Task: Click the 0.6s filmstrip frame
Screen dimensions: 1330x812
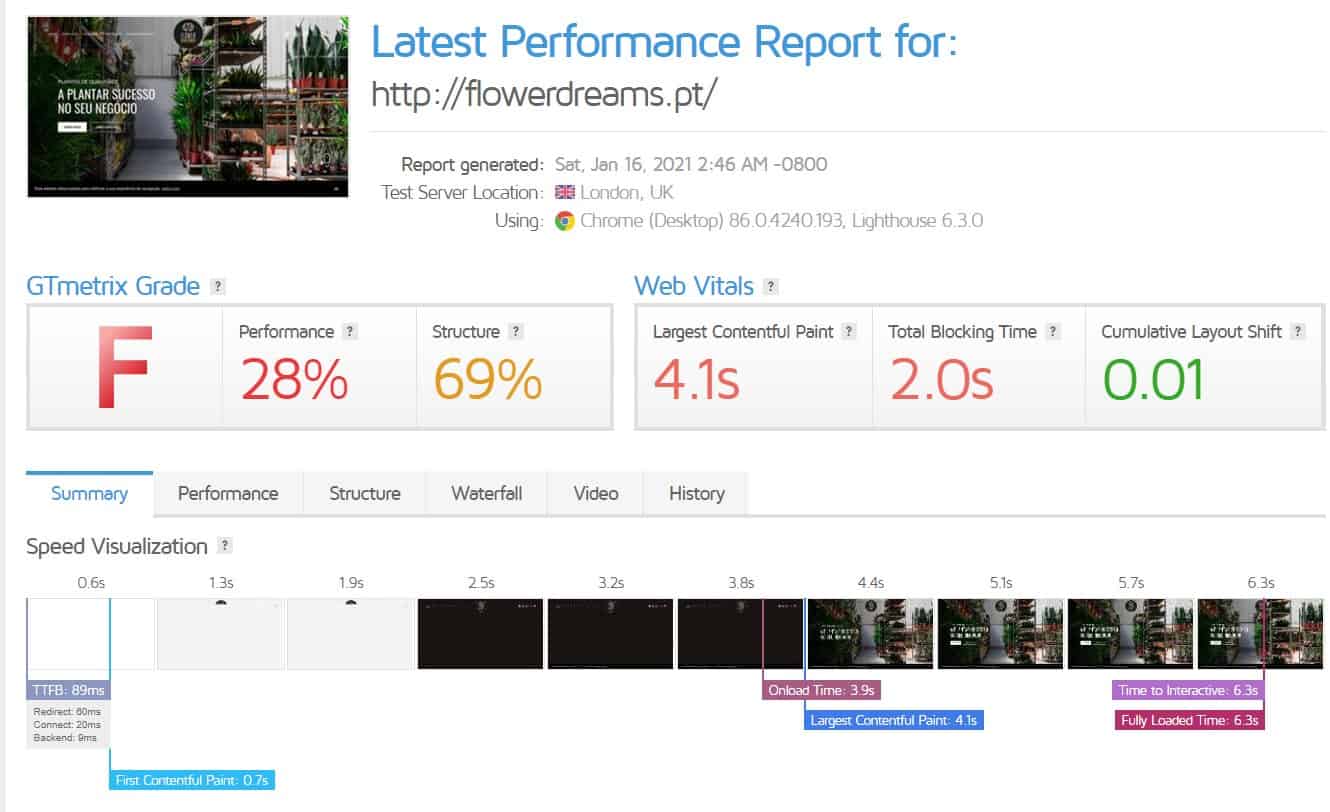Action: (x=91, y=634)
